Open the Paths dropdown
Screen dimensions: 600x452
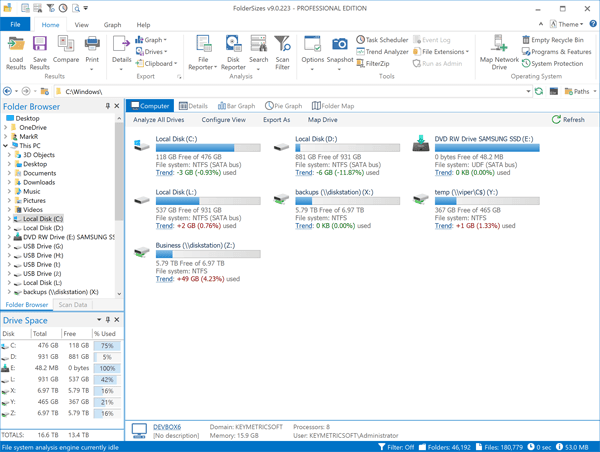(580, 91)
